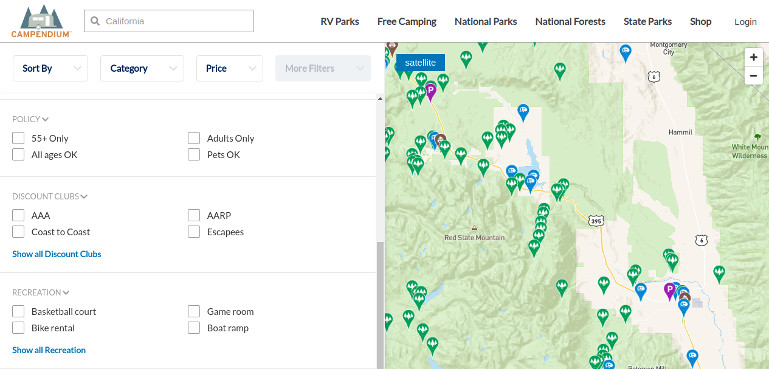Expand the Price dropdown
The height and width of the screenshot is (369, 769).
[x=230, y=68]
